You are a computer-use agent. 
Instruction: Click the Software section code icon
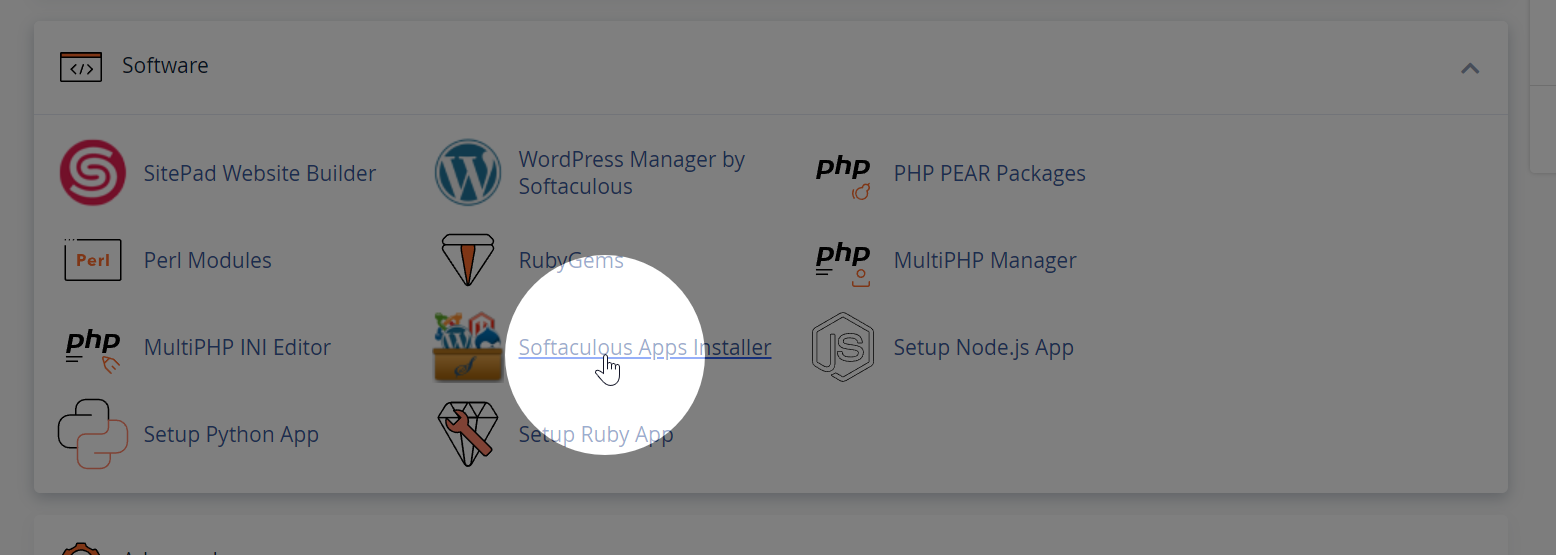click(81, 66)
